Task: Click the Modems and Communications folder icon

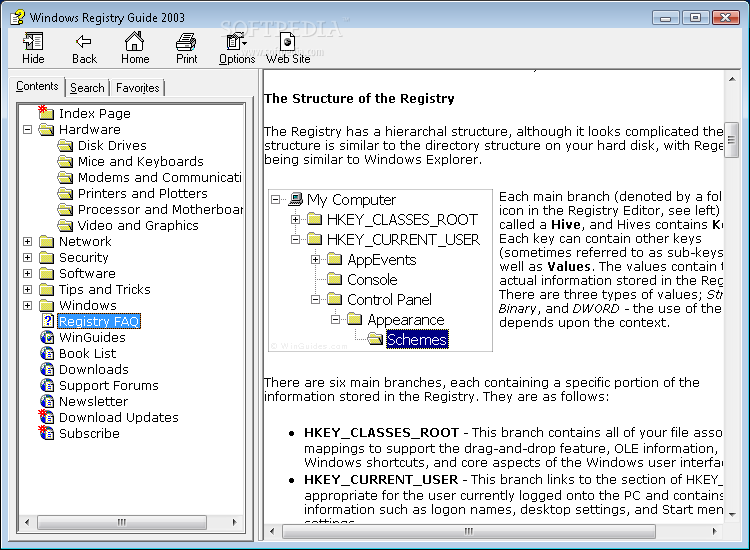Action: pos(65,177)
